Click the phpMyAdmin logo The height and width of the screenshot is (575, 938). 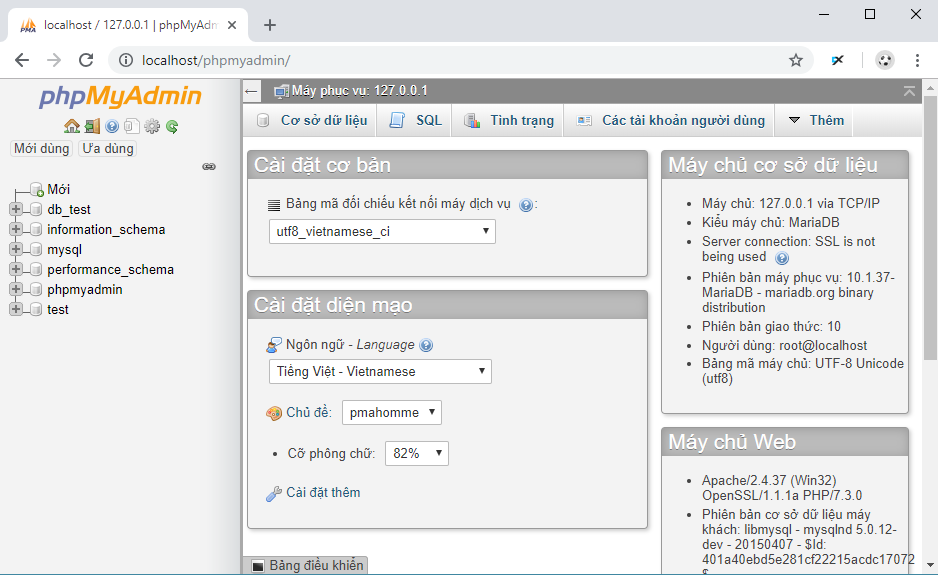click(120, 96)
